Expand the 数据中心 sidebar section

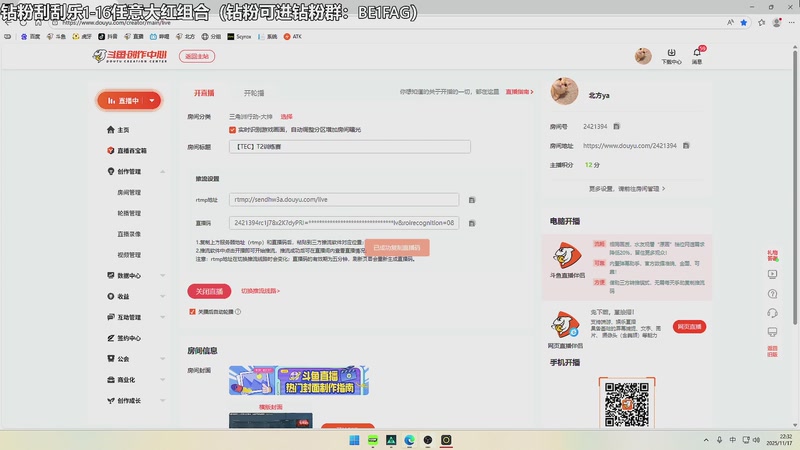point(162,276)
